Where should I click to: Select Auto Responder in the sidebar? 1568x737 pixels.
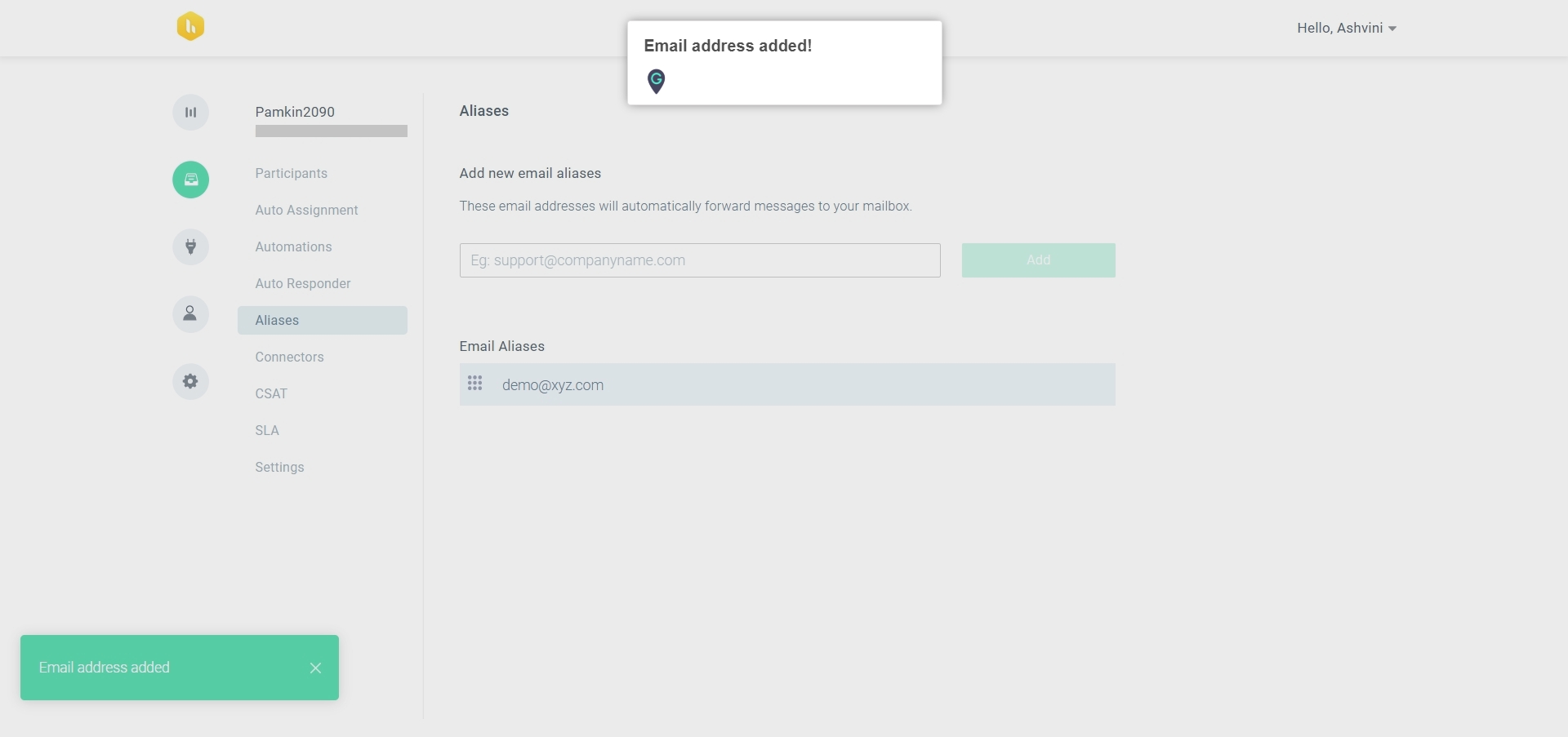[x=302, y=283]
